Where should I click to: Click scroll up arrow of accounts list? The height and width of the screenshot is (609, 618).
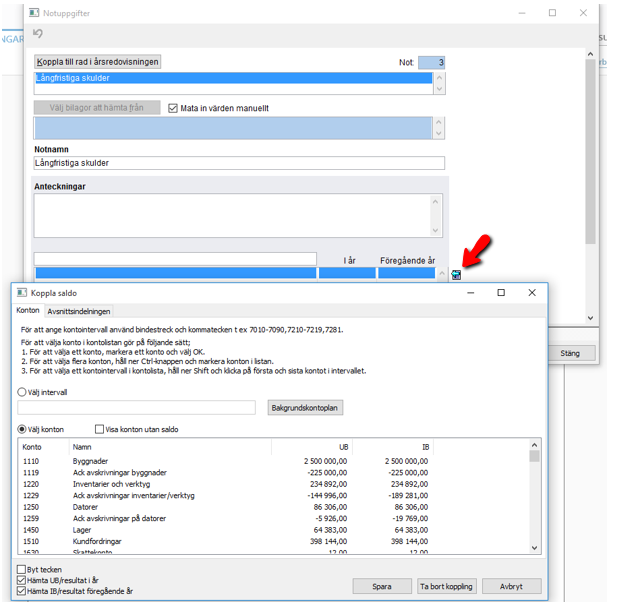(534, 445)
